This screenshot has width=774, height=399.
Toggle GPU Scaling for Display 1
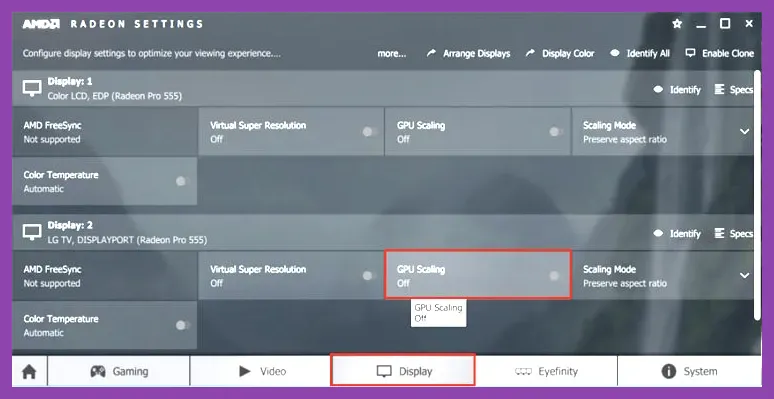pyautogui.click(x=556, y=132)
